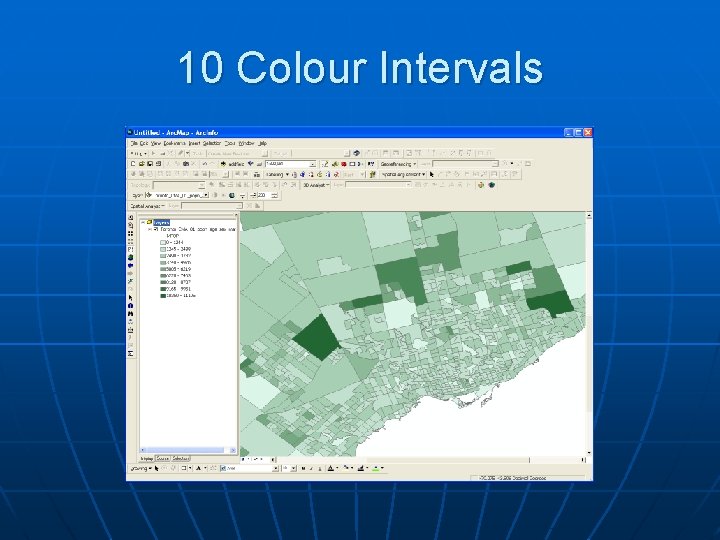Click the 5005 - 6219 legend label

click(180, 269)
